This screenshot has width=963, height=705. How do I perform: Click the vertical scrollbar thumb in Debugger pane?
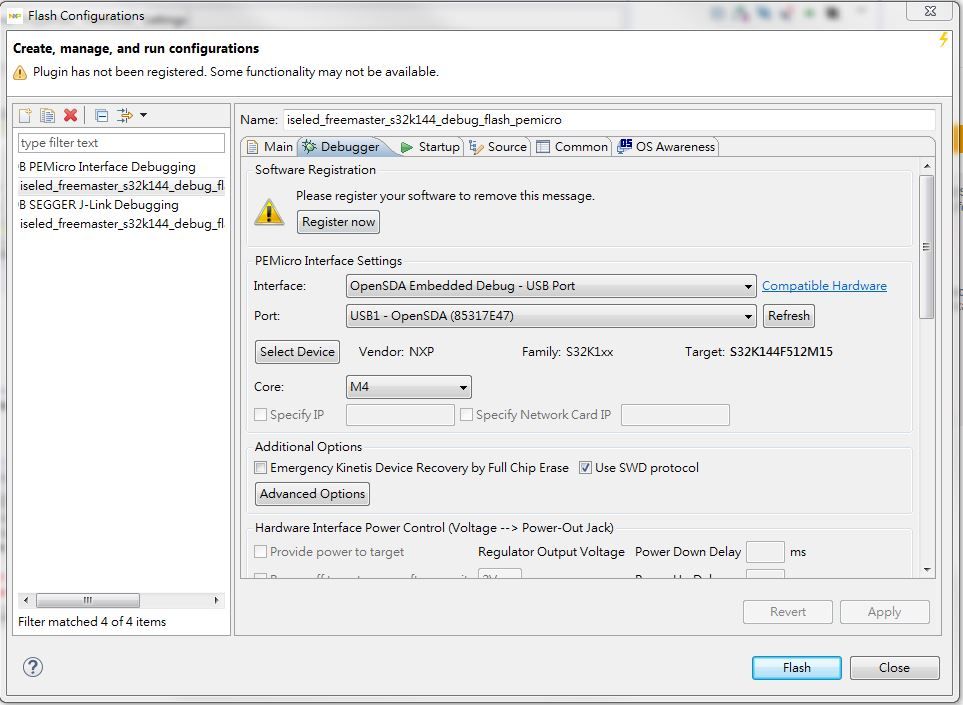click(x=926, y=246)
